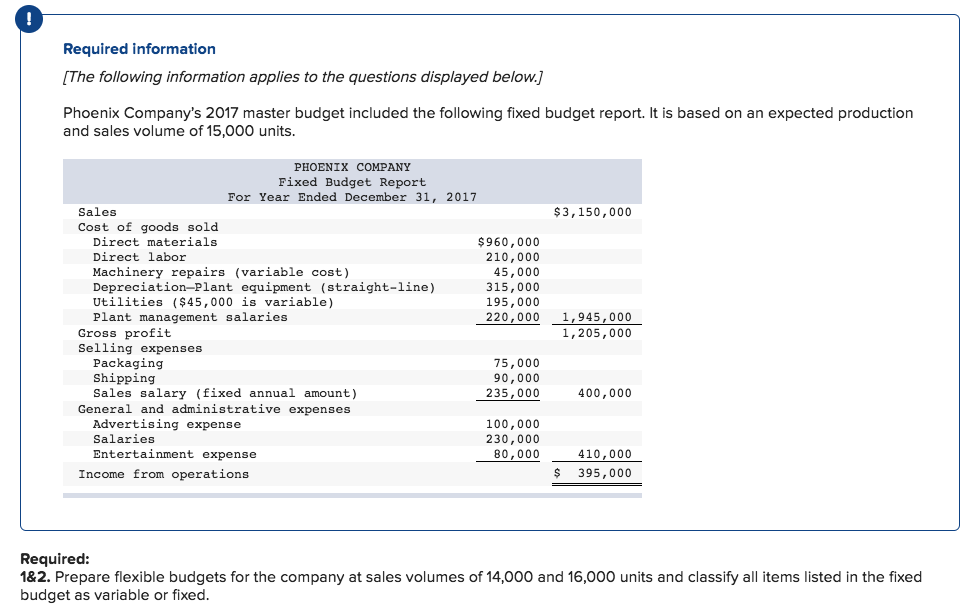This screenshot has height=606, width=975.
Task: Select the 'Gross profit' row label
Action: click(124, 333)
